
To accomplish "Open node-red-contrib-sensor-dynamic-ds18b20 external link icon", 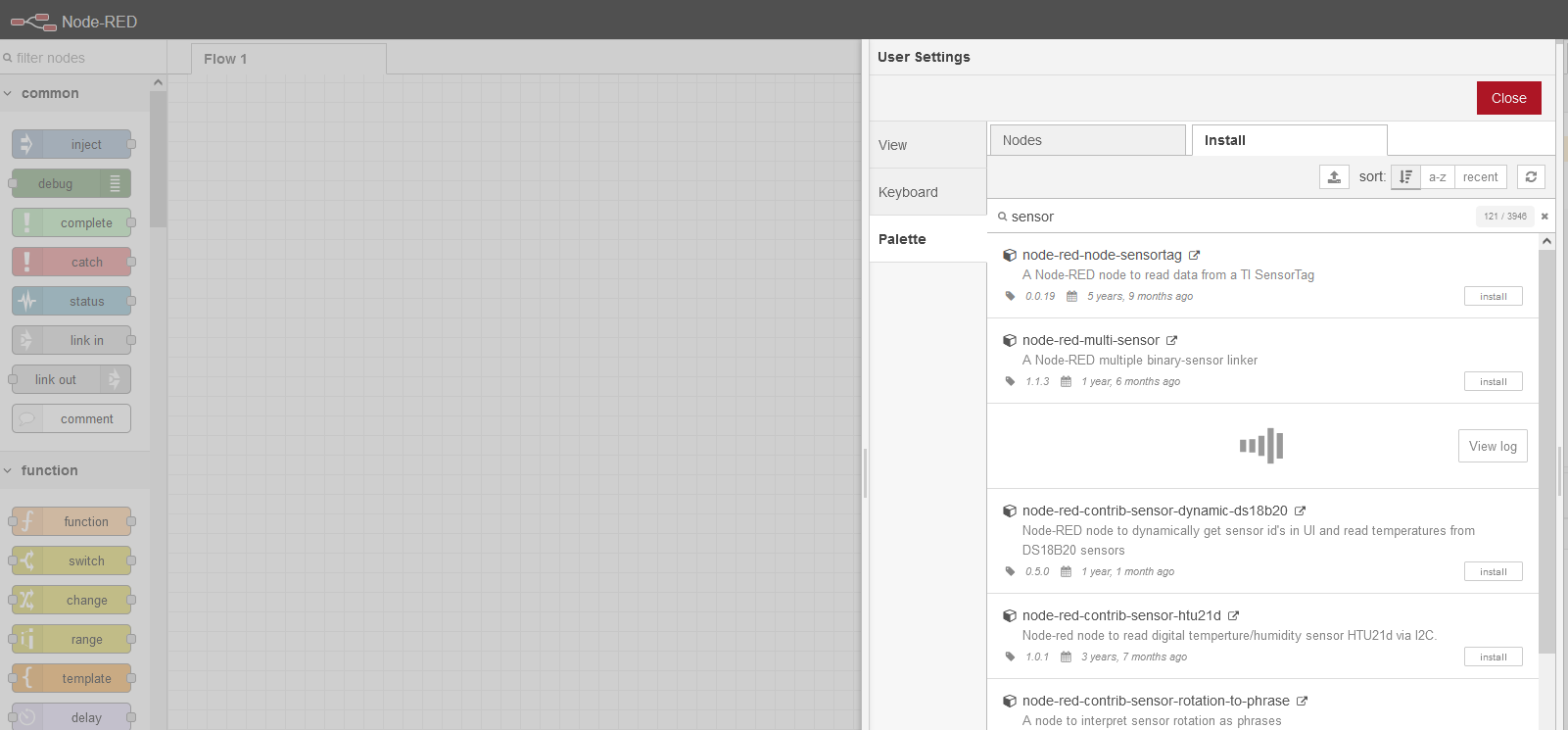I will 1301,511.
